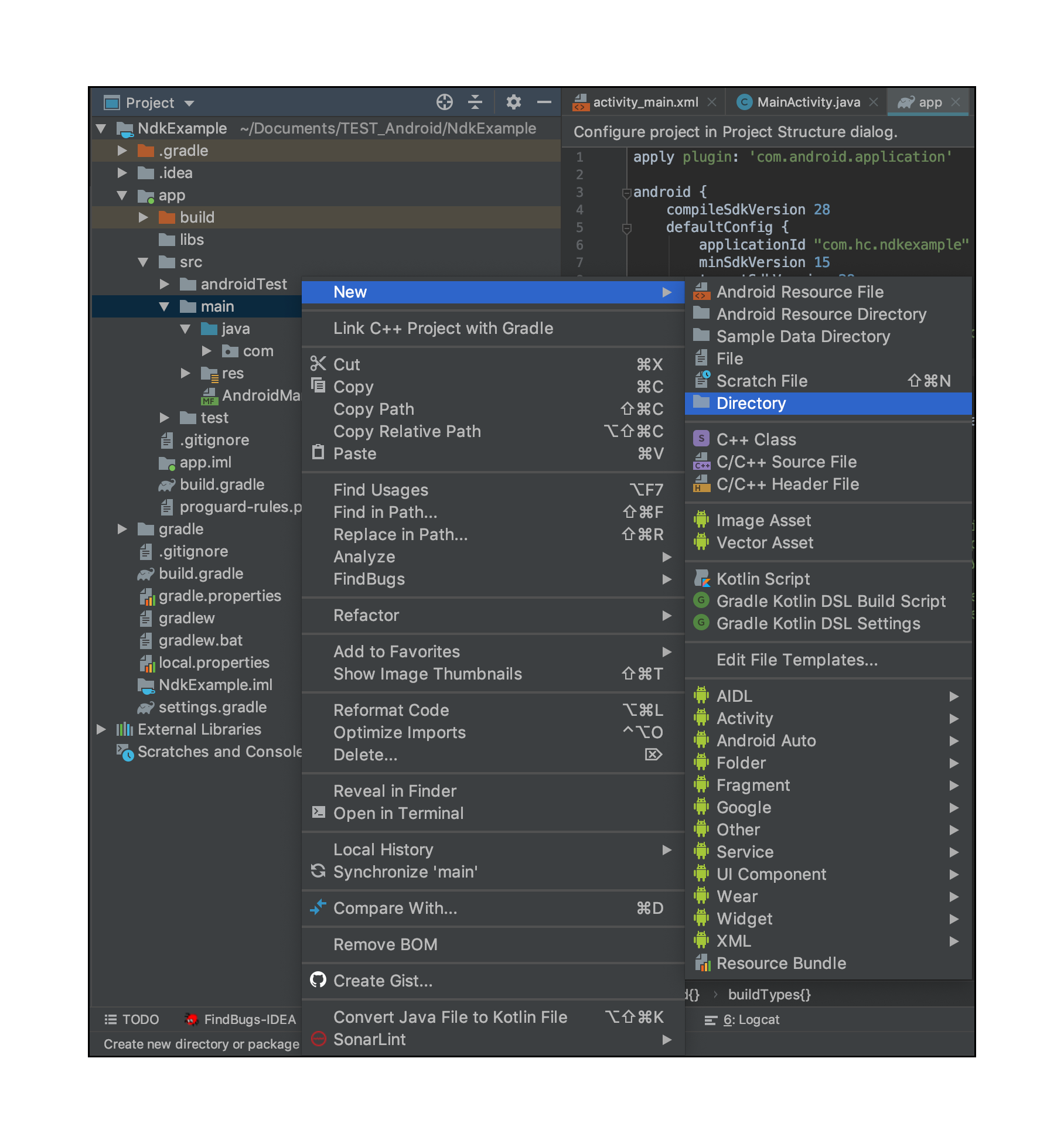The height and width of the screenshot is (1147, 1064).
Task: Click the C++ Class icon
Action: click(701, 439)
